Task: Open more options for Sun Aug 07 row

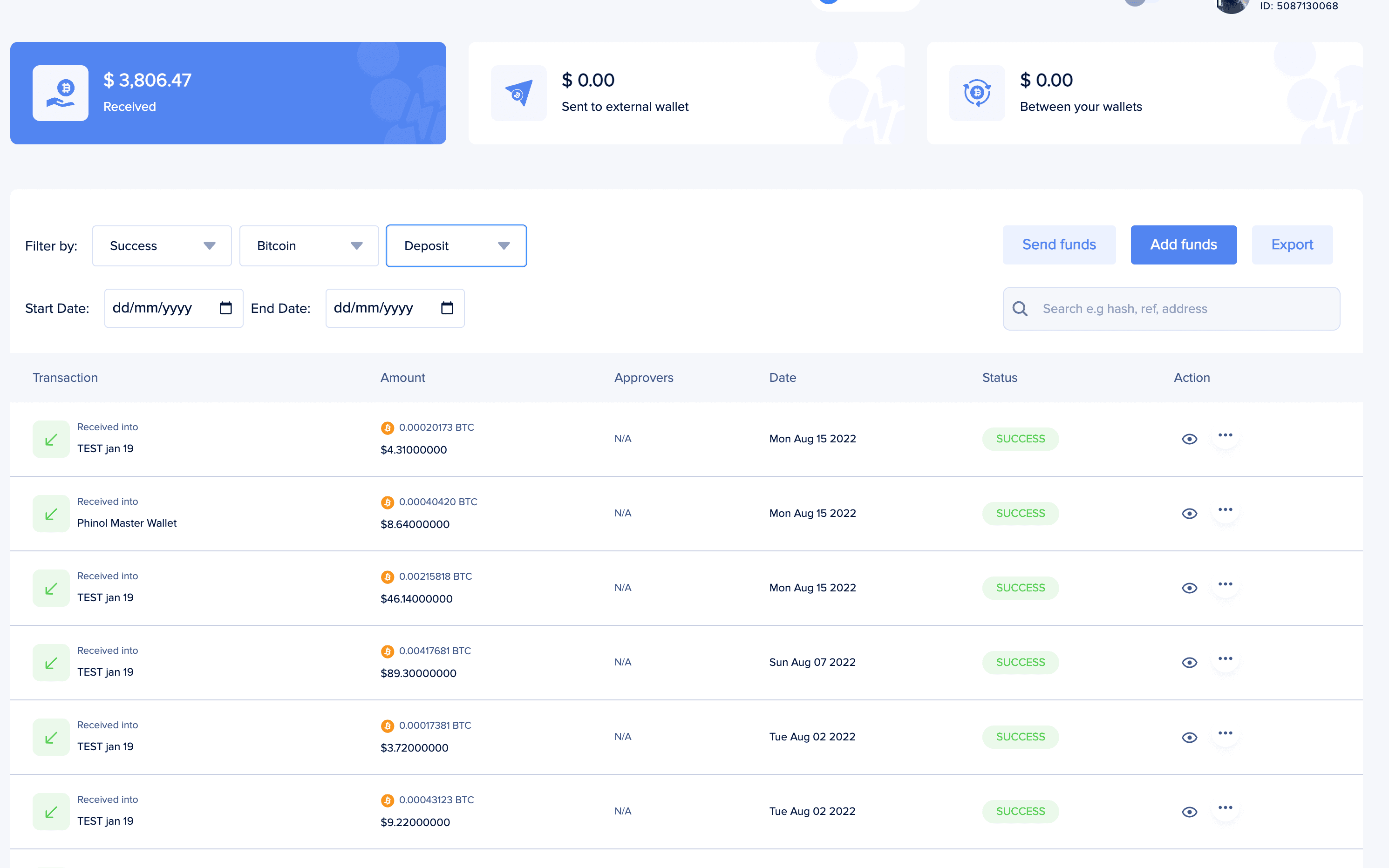Action: [x=1226, y=659]
